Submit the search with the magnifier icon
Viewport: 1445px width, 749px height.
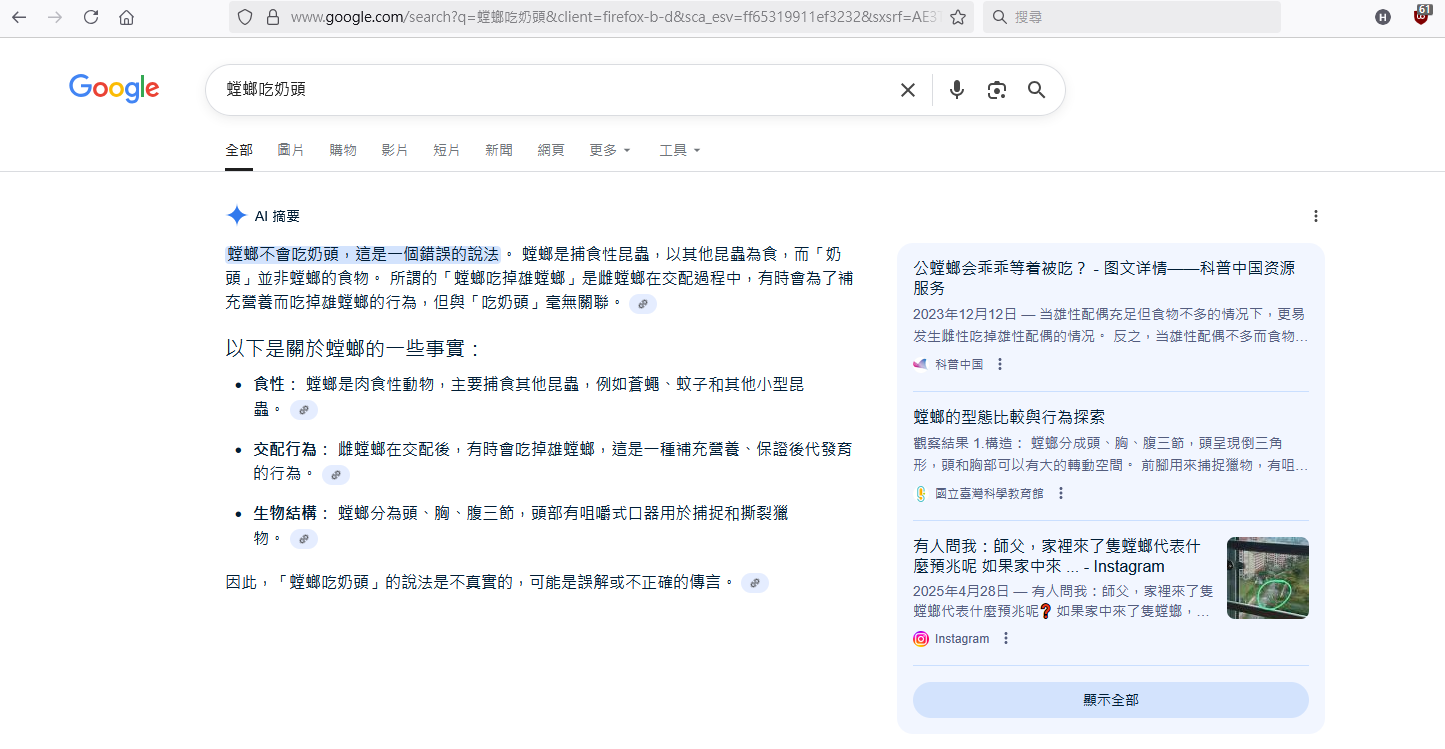coord(1036,90)
